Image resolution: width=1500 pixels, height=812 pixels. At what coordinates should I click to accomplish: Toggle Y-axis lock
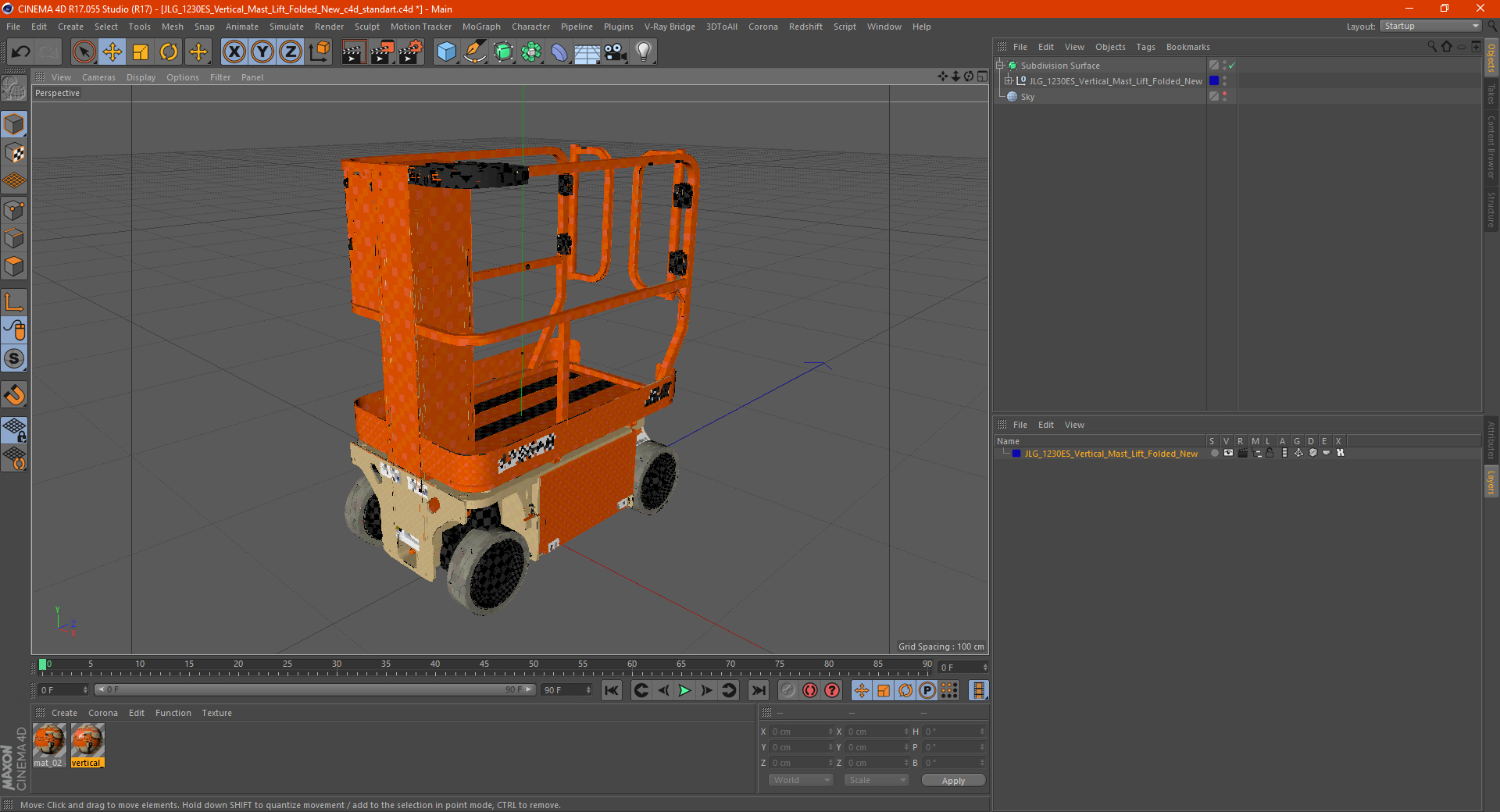262,52
